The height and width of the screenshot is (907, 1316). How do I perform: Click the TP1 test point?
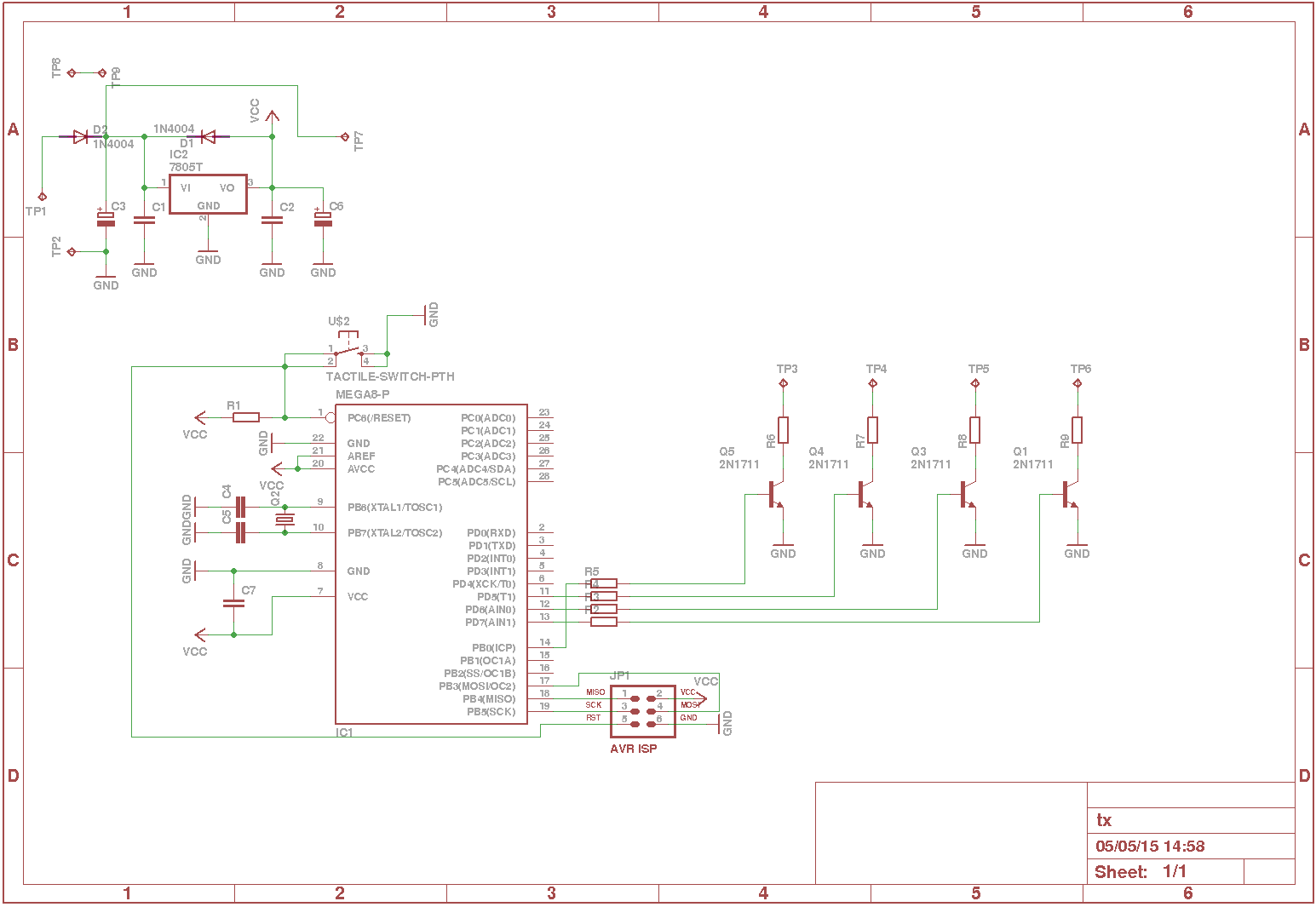(42, 197)
